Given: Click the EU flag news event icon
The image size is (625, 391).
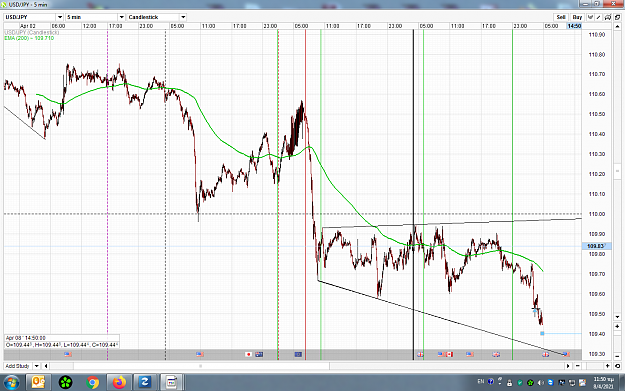Looking at the screenshot, I should coord(298,354).
